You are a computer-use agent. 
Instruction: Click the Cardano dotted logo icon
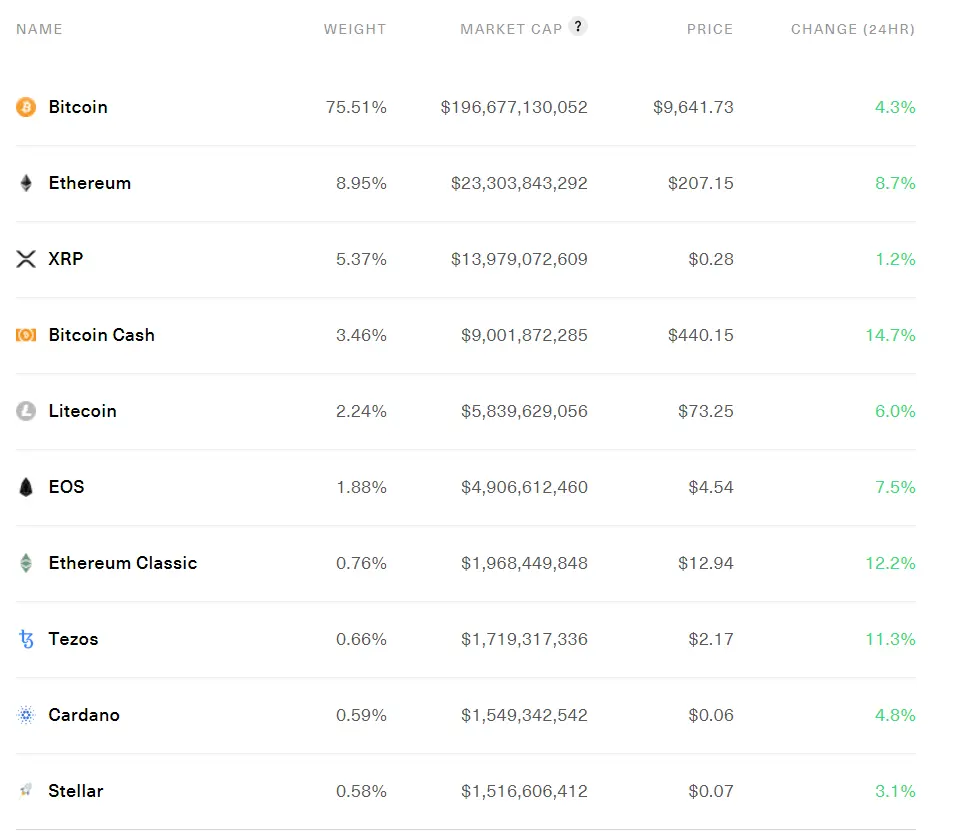click(x=26, y=715)
